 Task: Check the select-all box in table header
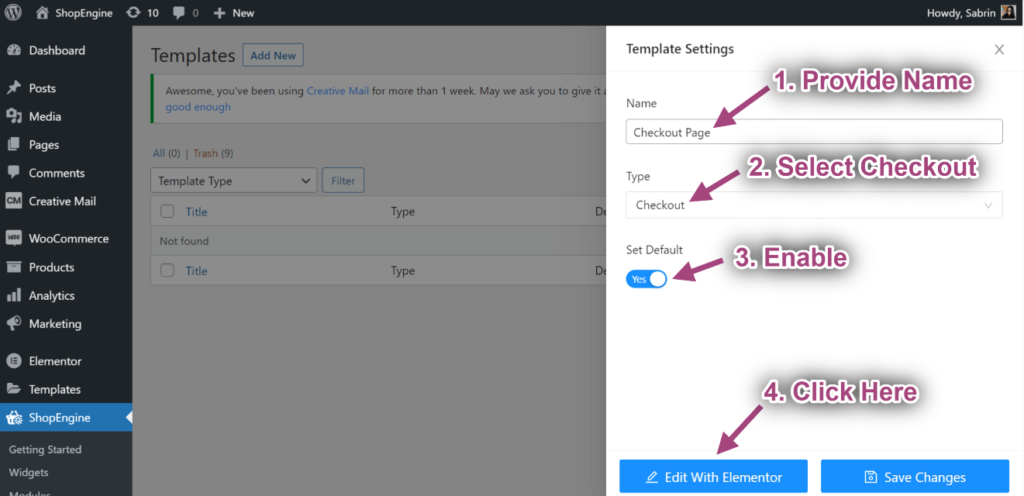coord(167,212)
